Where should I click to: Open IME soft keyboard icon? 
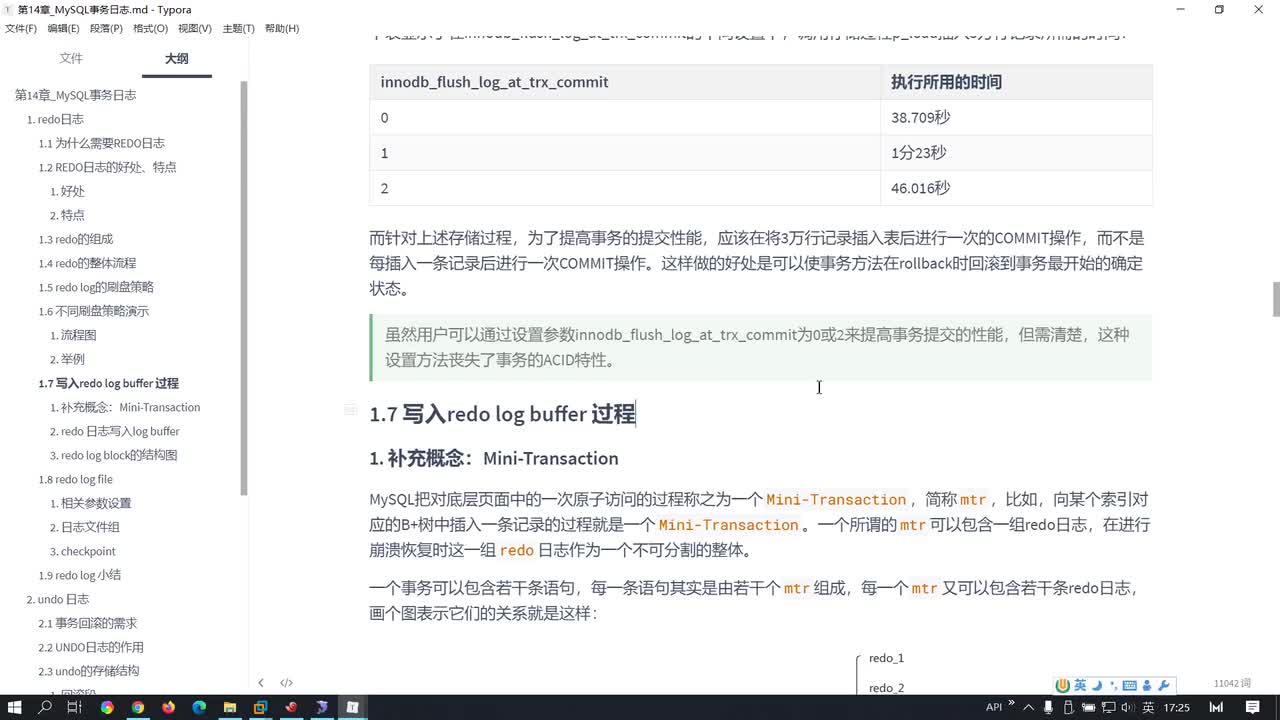[x=1130, y=685]
